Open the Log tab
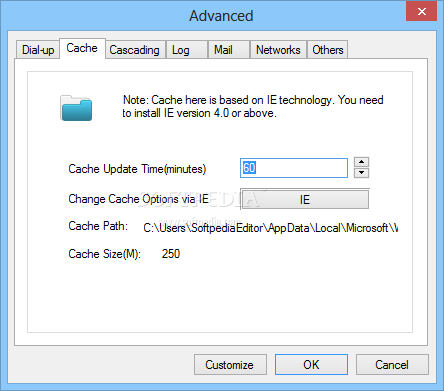444x391 pixels. pyautogui.click(x=187, y=50)
